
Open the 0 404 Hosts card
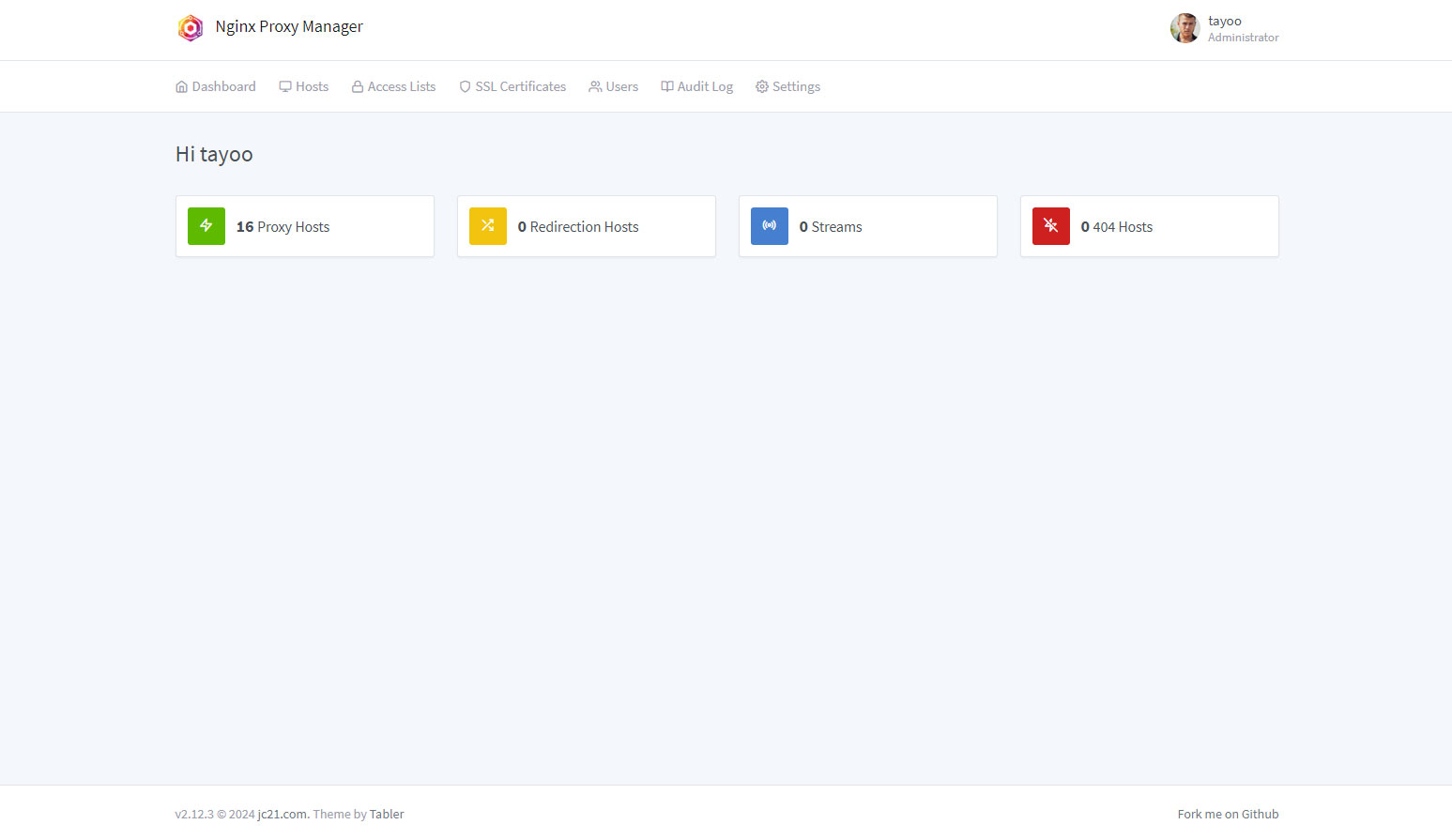tap(1150, 226)
